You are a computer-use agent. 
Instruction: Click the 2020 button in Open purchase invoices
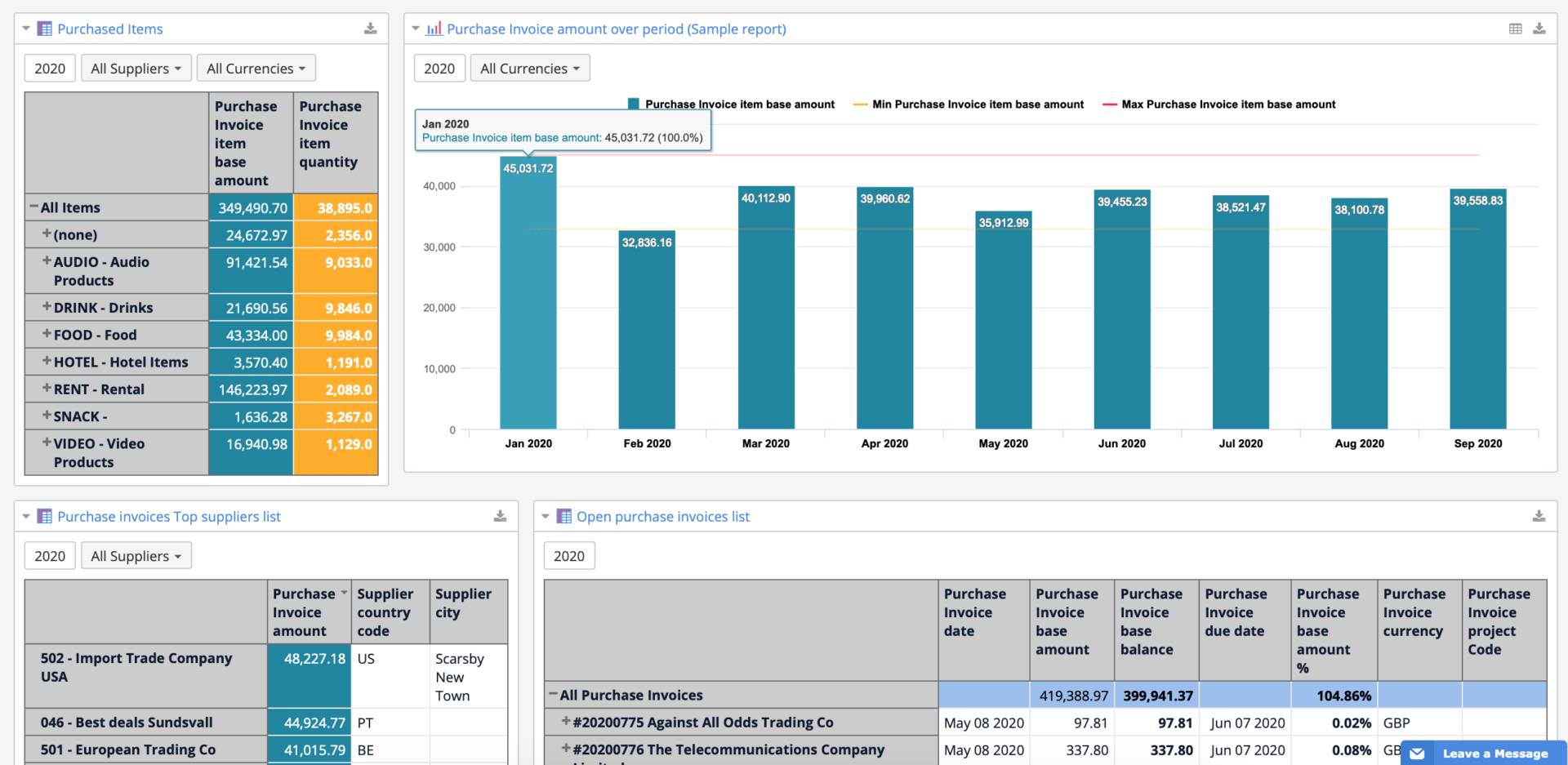point(568,555)
